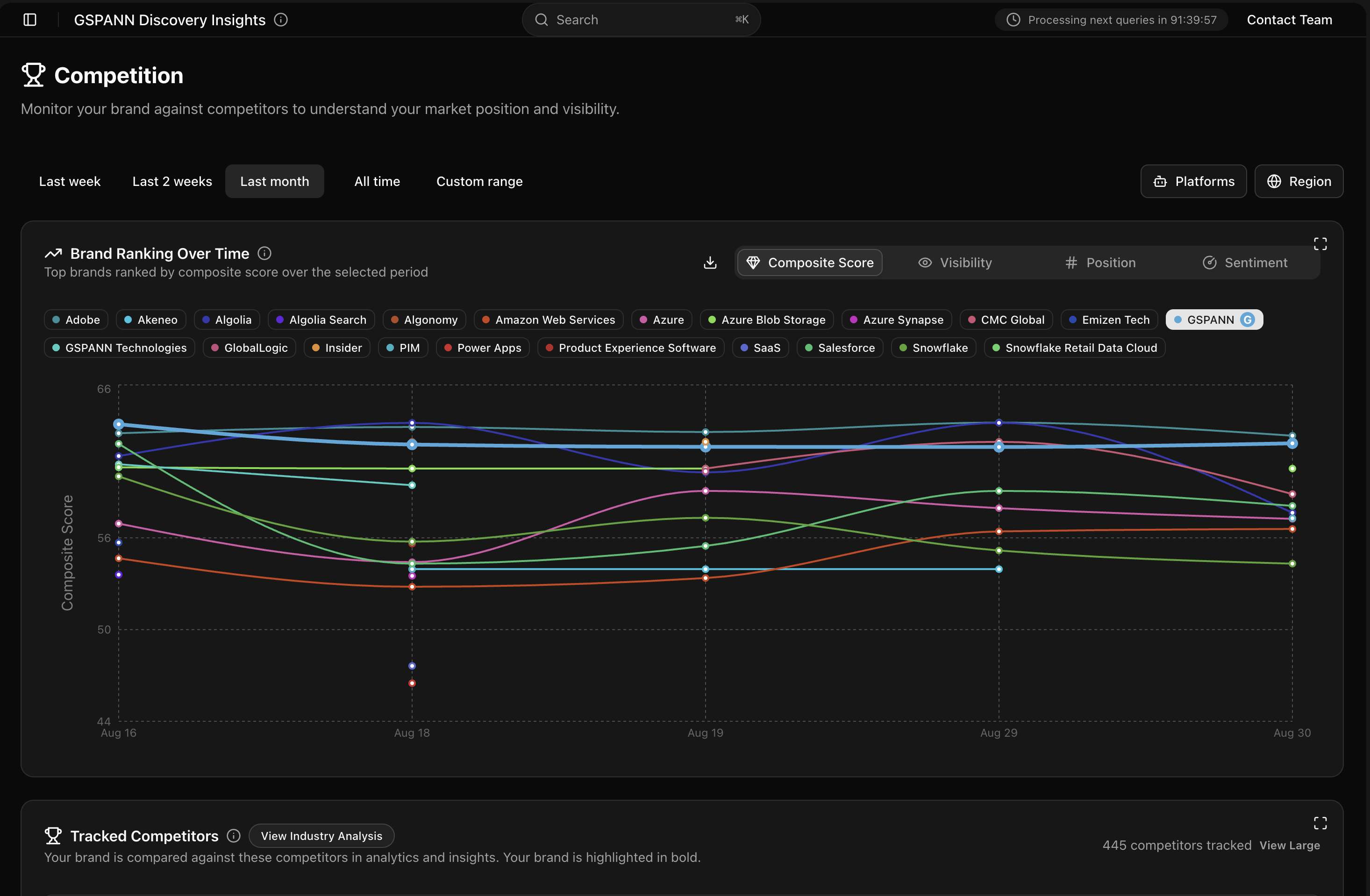Image resolution: width=1370 pixels, height=896 pixels.
Task: Toggle the sidebar panel icon
Action: click(30, 20)
